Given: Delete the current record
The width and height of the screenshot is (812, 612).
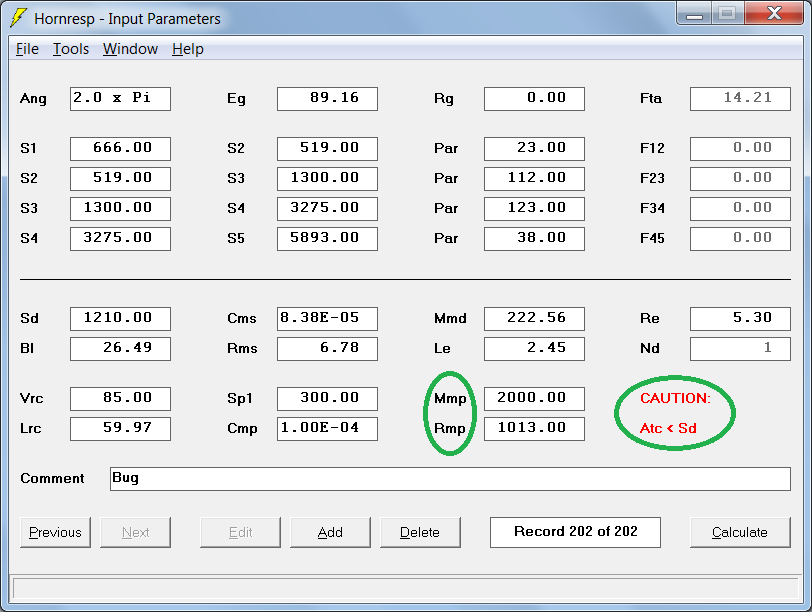Looking at the screenshot, I should coord(420,532).
